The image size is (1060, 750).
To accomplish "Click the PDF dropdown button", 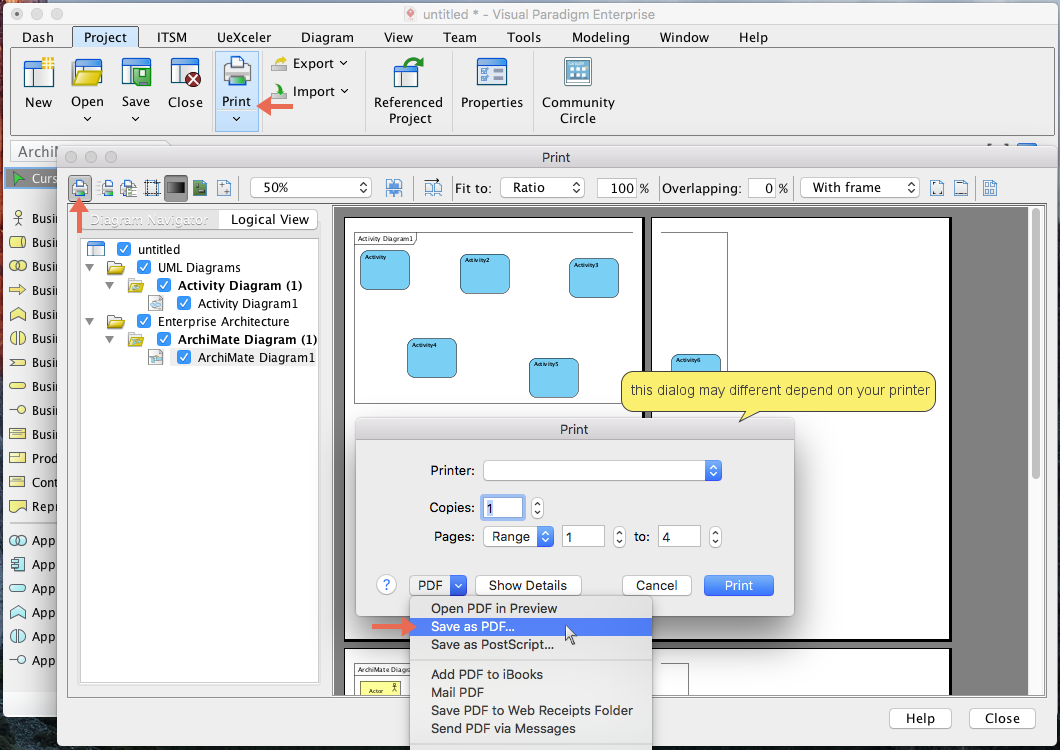I will [438, 585].
